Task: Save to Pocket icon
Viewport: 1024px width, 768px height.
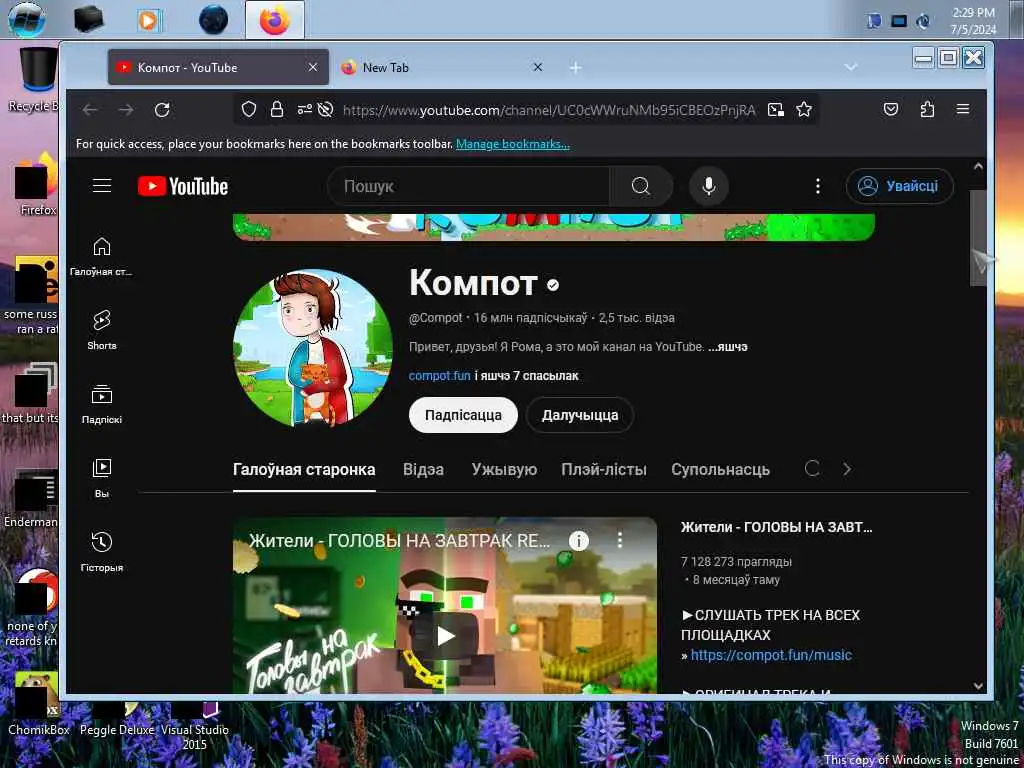Action: [x=891, y=110]
